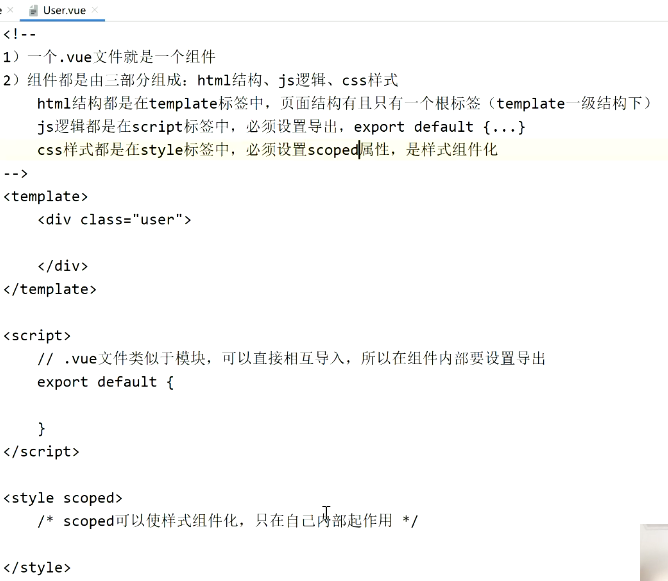Viewport: 668px width, 581px height.
Task: Click the comment line starting with 2)
Action: (200, 80)
